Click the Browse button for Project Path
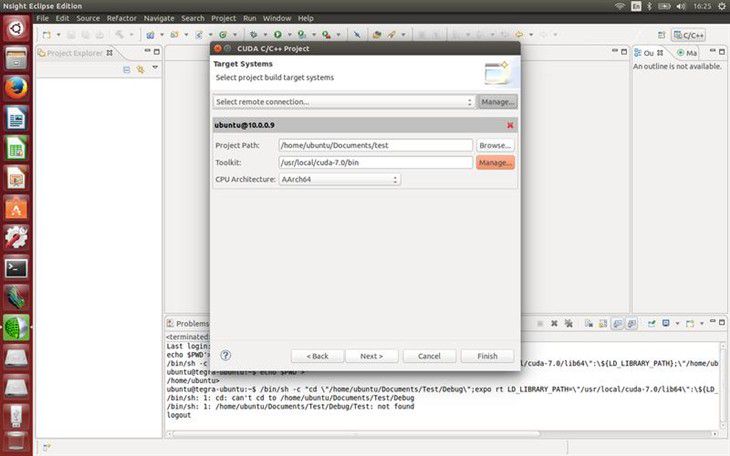730x456 pixels. click(x=495, y=145)
